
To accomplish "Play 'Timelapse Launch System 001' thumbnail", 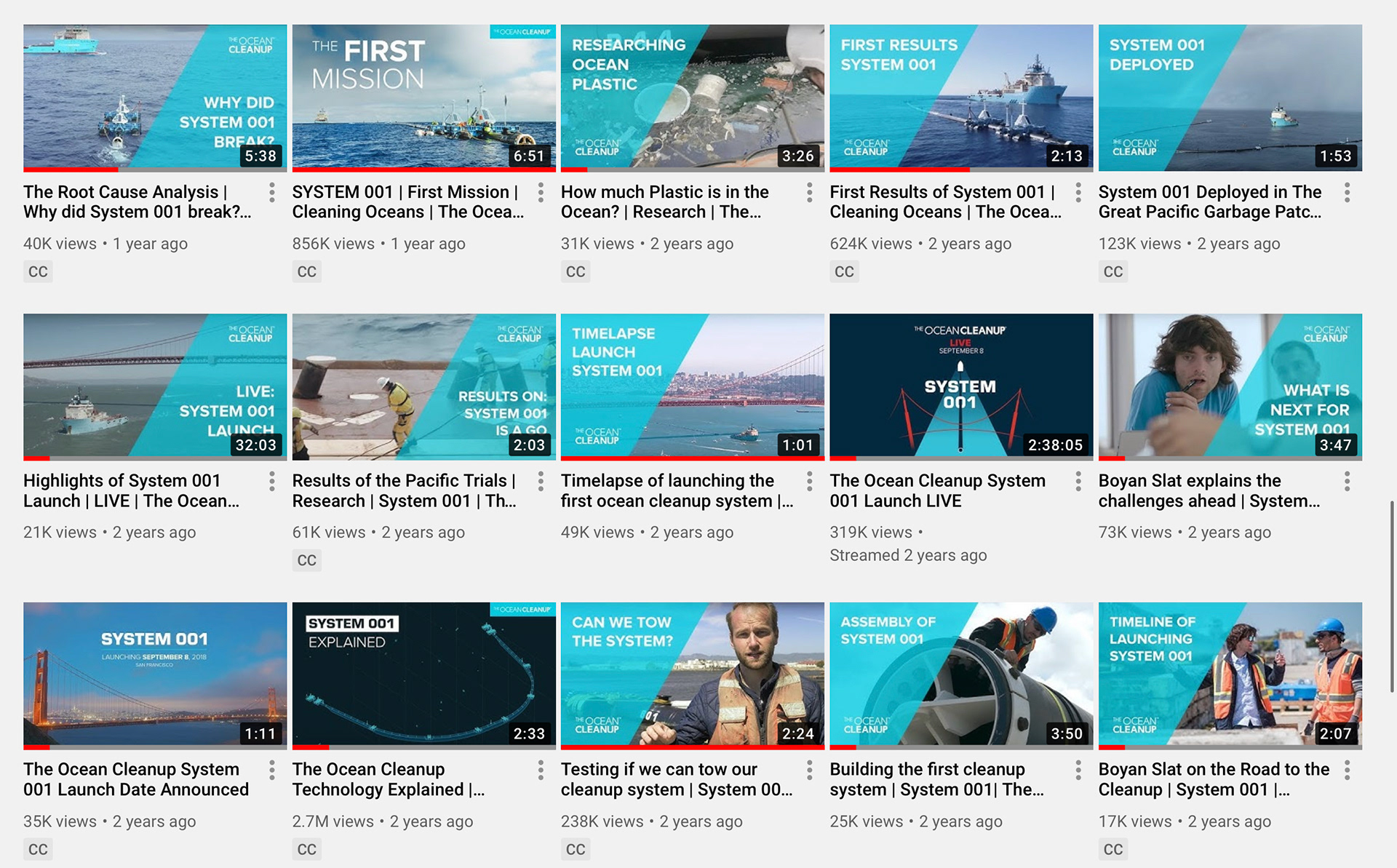I will tap(693, 386).
